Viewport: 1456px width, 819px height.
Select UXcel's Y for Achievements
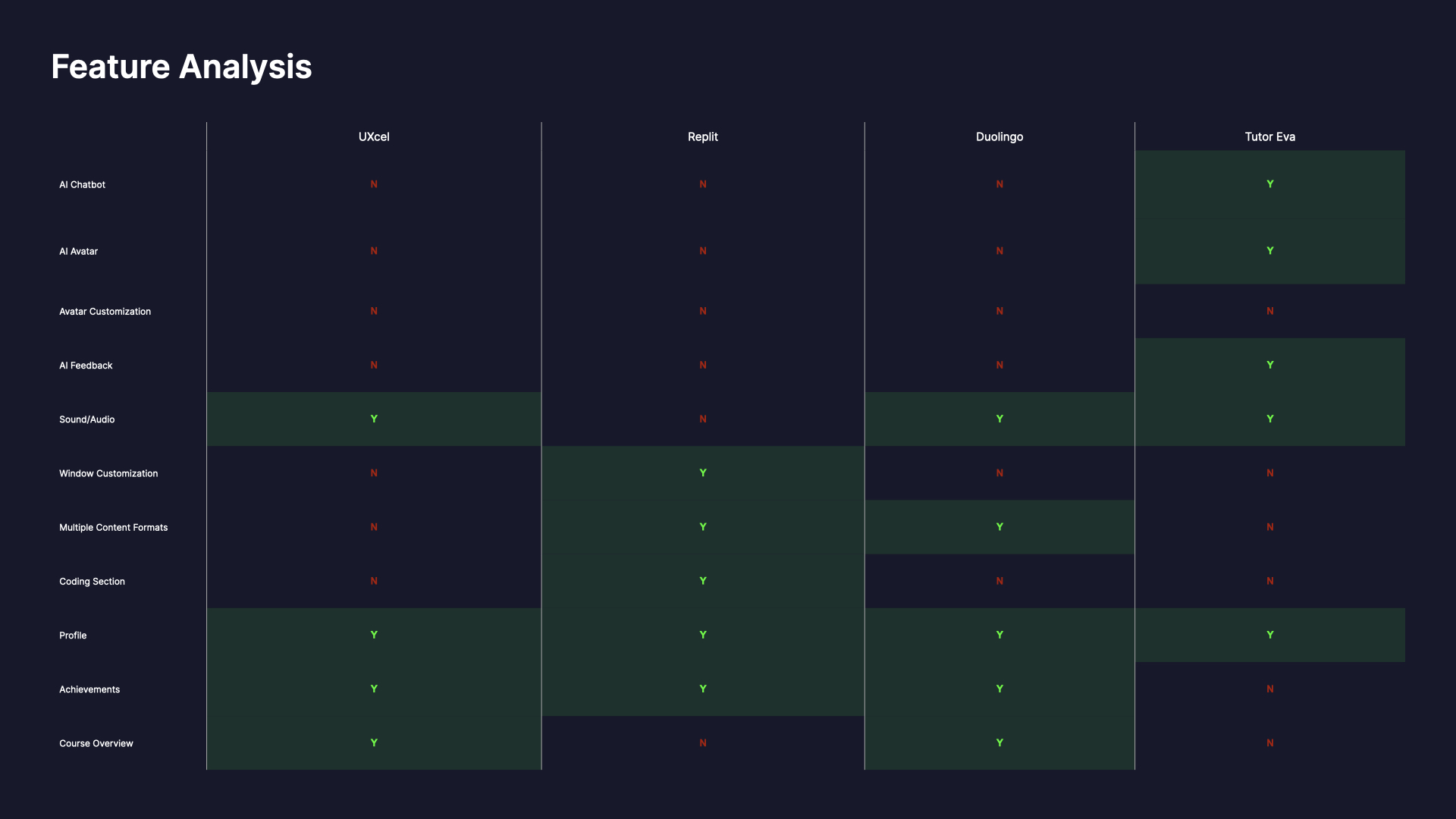[374, 689]
